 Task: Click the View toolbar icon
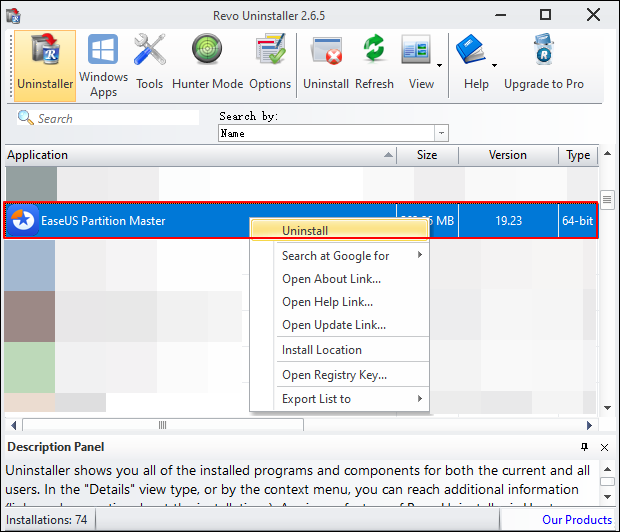click(416, 49)
